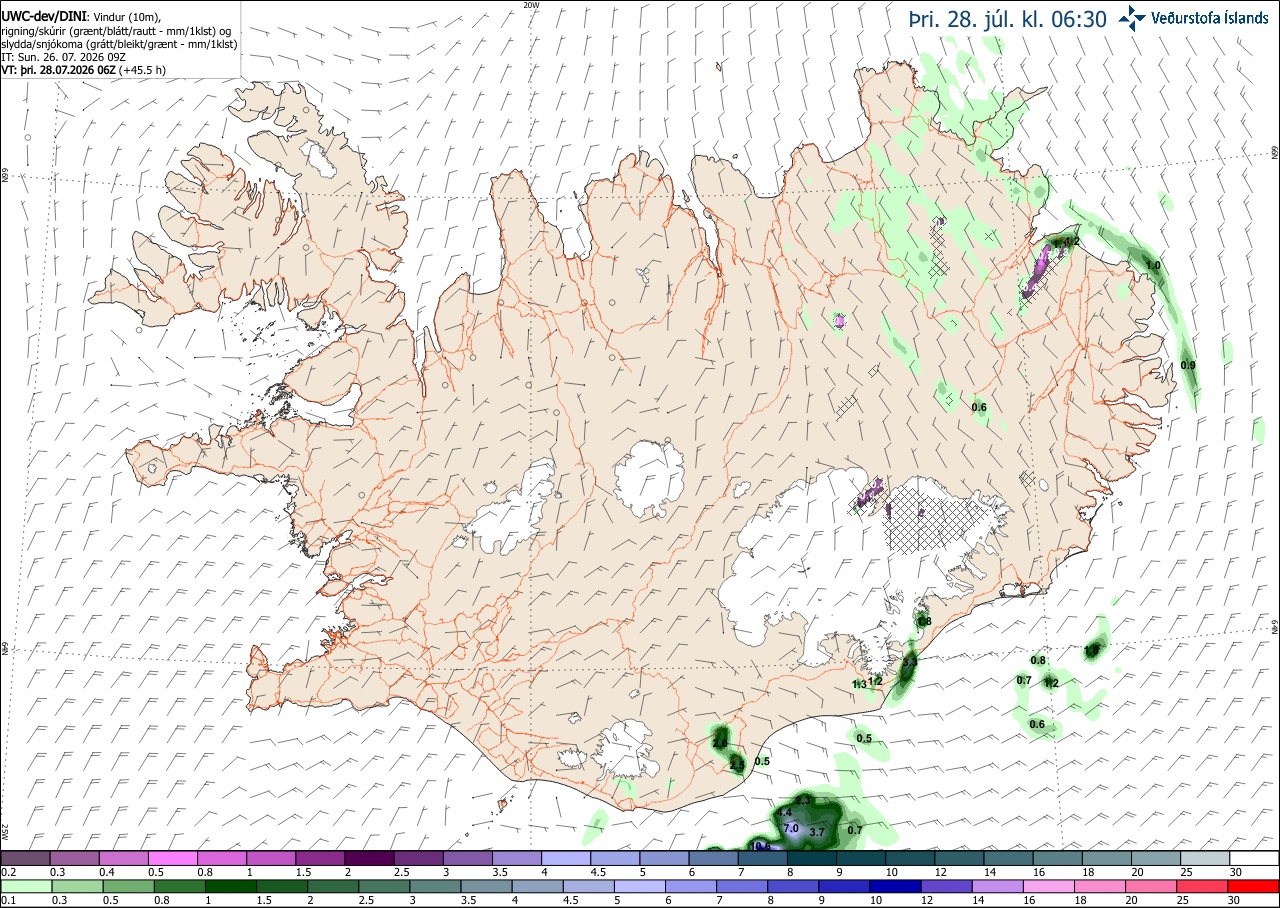Screen dimensions: 1280x908
Task: Pick the bright red swatch ending the rain scale
Action: pos(1255,886)
